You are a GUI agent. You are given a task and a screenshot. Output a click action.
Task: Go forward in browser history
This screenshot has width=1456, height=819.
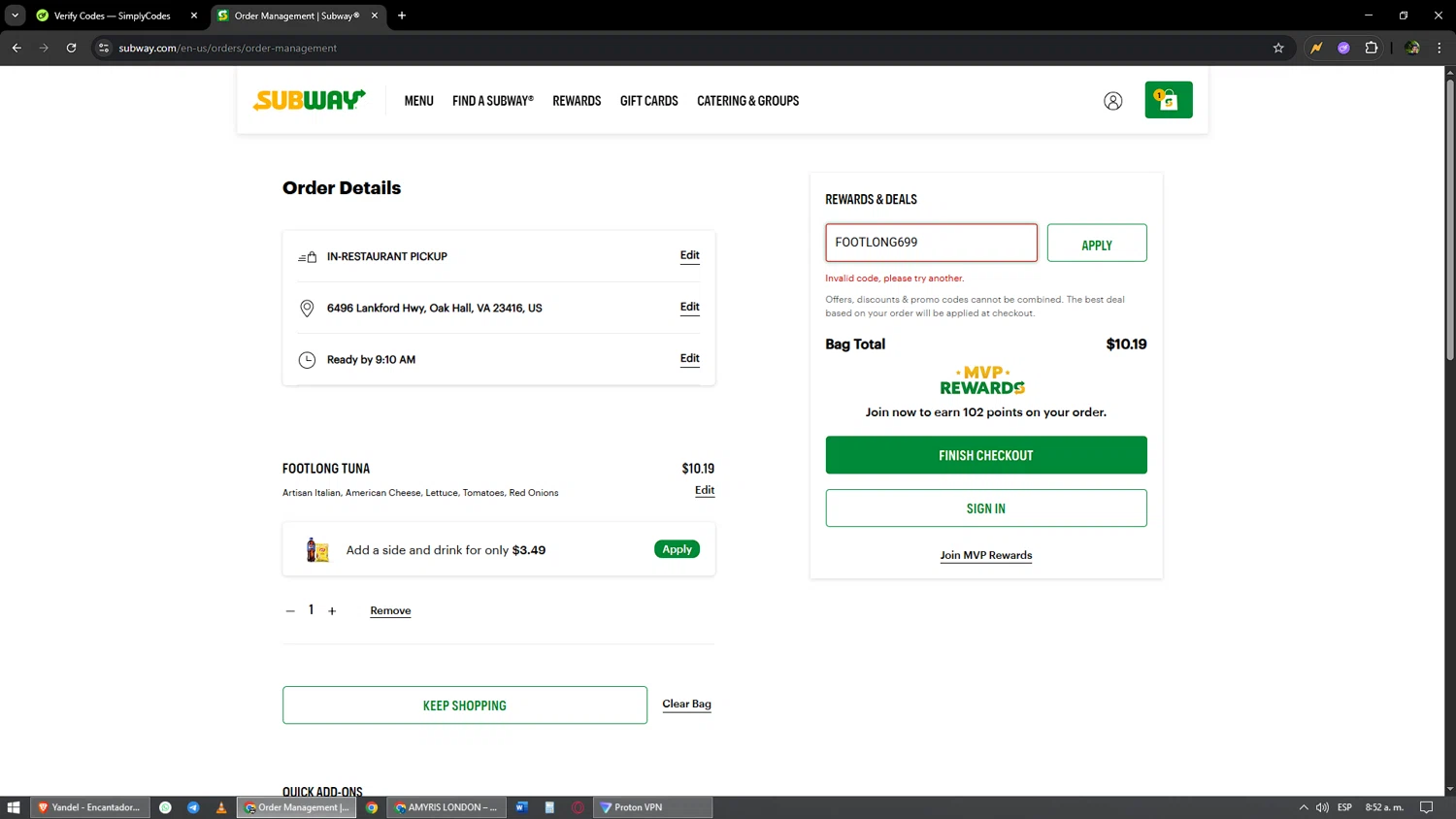pyautogui.click(x=44, y=48)
